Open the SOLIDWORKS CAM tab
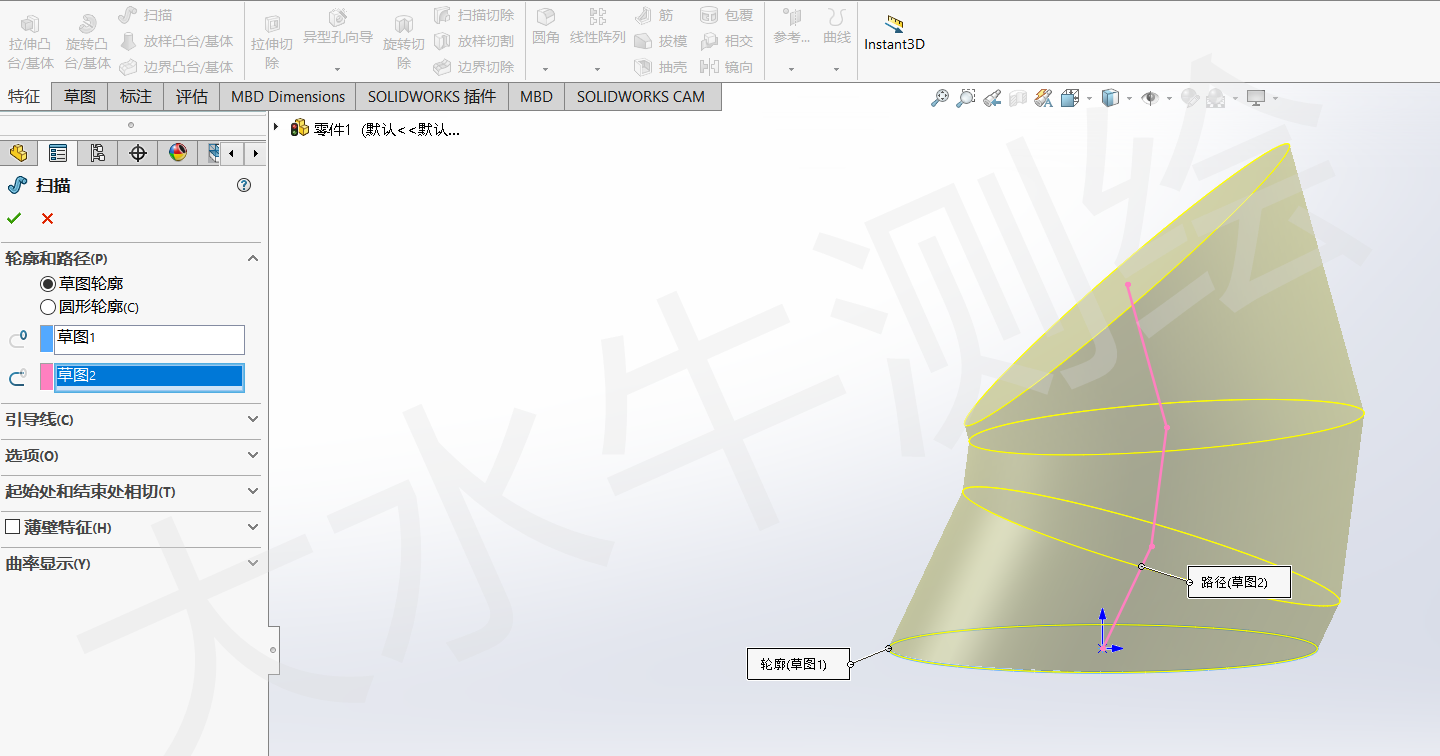The height and width of the screenshot is (756, 1440). click(x=642, y=96)
